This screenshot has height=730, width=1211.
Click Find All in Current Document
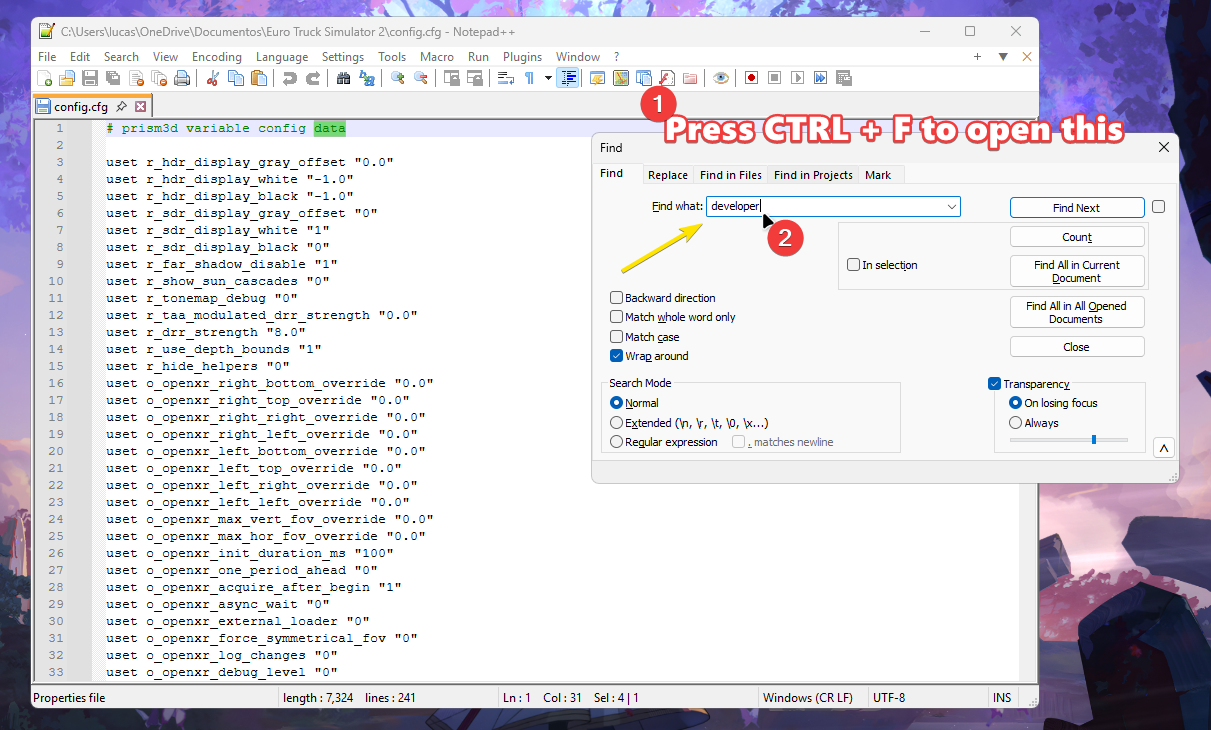(1077, 271)
